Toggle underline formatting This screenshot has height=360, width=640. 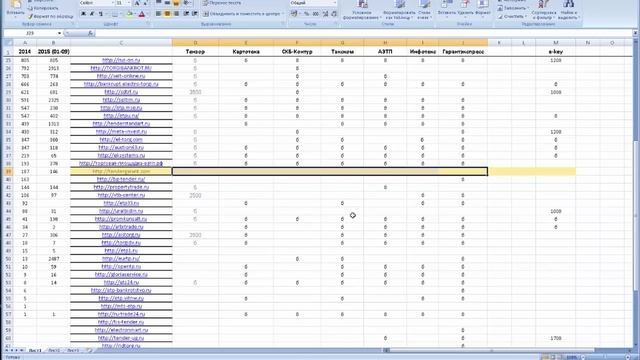[x=100, y=14]
